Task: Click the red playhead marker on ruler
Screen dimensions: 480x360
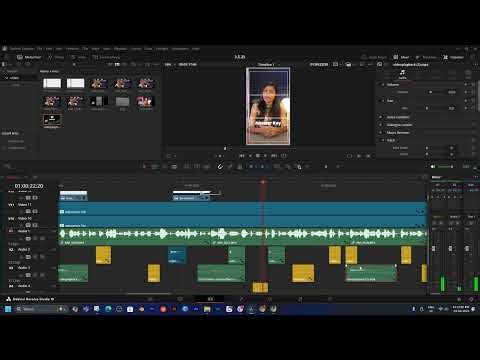Action: click(x=262, y=182)
